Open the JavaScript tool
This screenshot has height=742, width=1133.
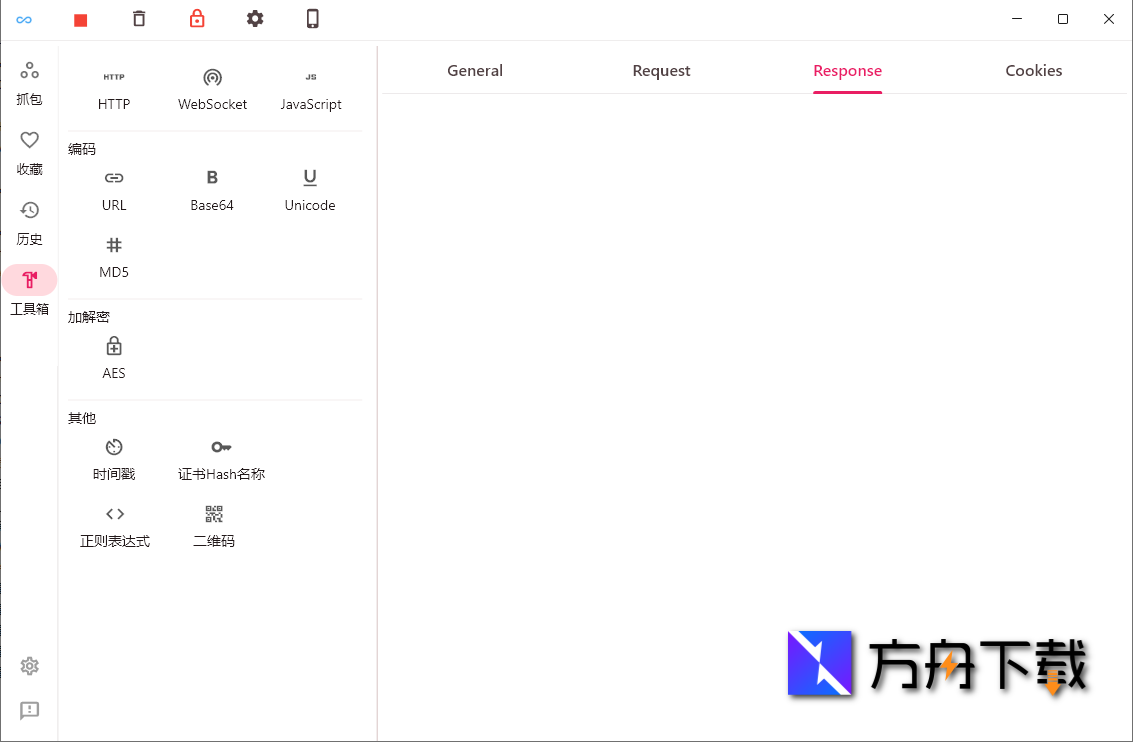pyautogui.click(x=310, y=88)
